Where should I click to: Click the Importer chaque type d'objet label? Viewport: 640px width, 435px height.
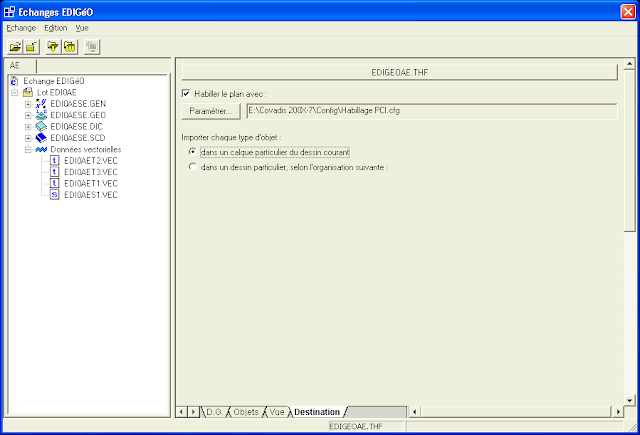pyautogui.click(x=231, y=137)
